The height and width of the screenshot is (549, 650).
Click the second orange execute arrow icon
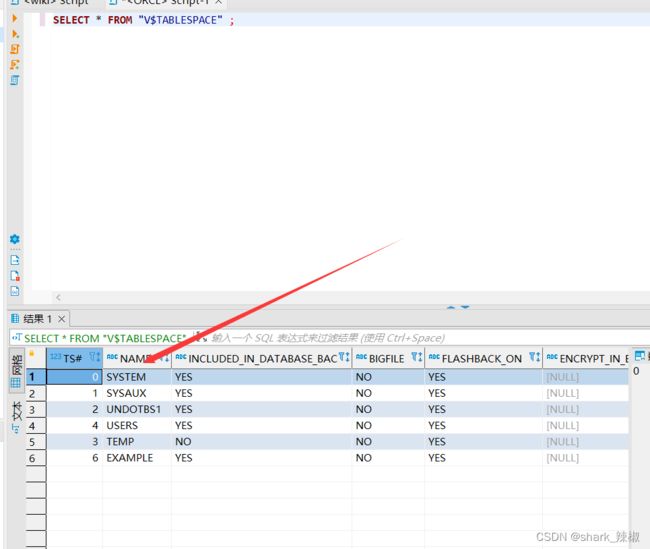15,34
